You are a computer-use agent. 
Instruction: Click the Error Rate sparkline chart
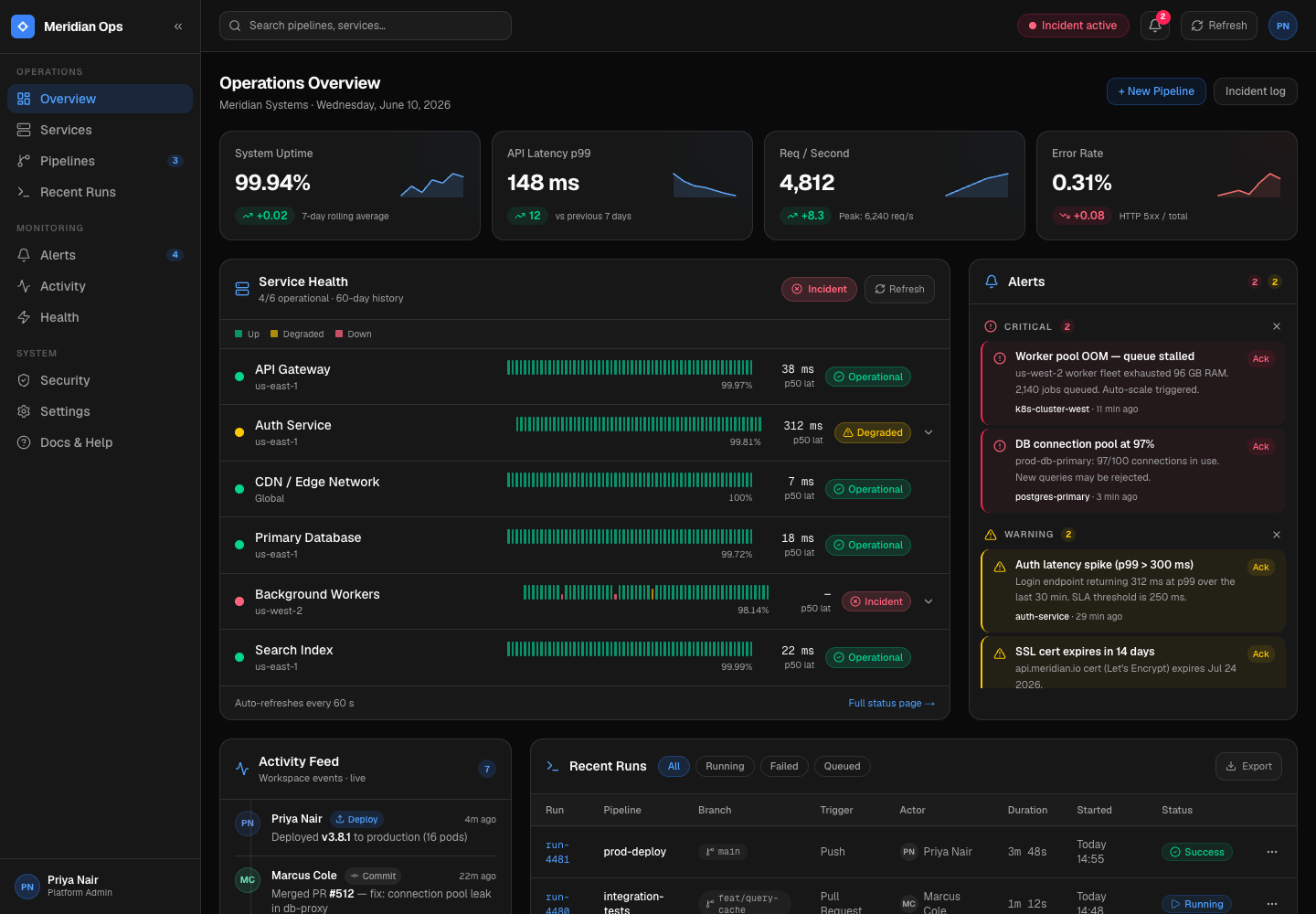click(1249, 185)
